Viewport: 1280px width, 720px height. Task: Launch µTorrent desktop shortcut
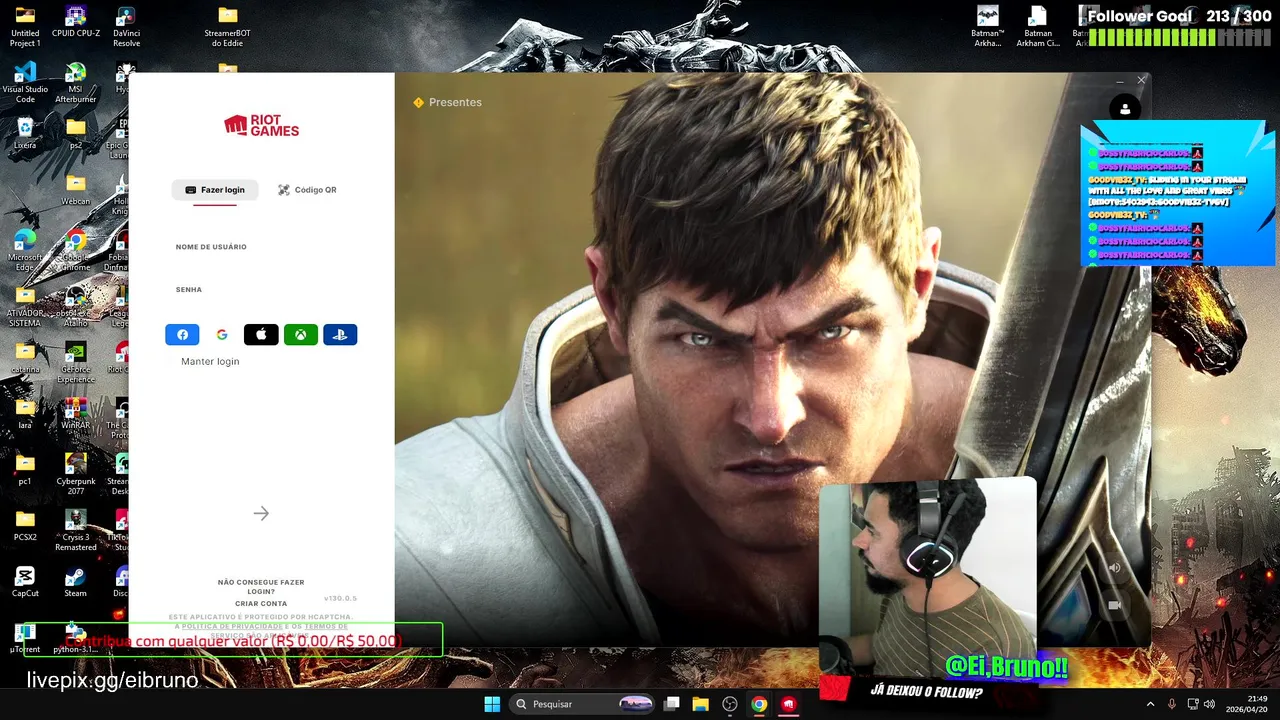click(x=25, y=638)
